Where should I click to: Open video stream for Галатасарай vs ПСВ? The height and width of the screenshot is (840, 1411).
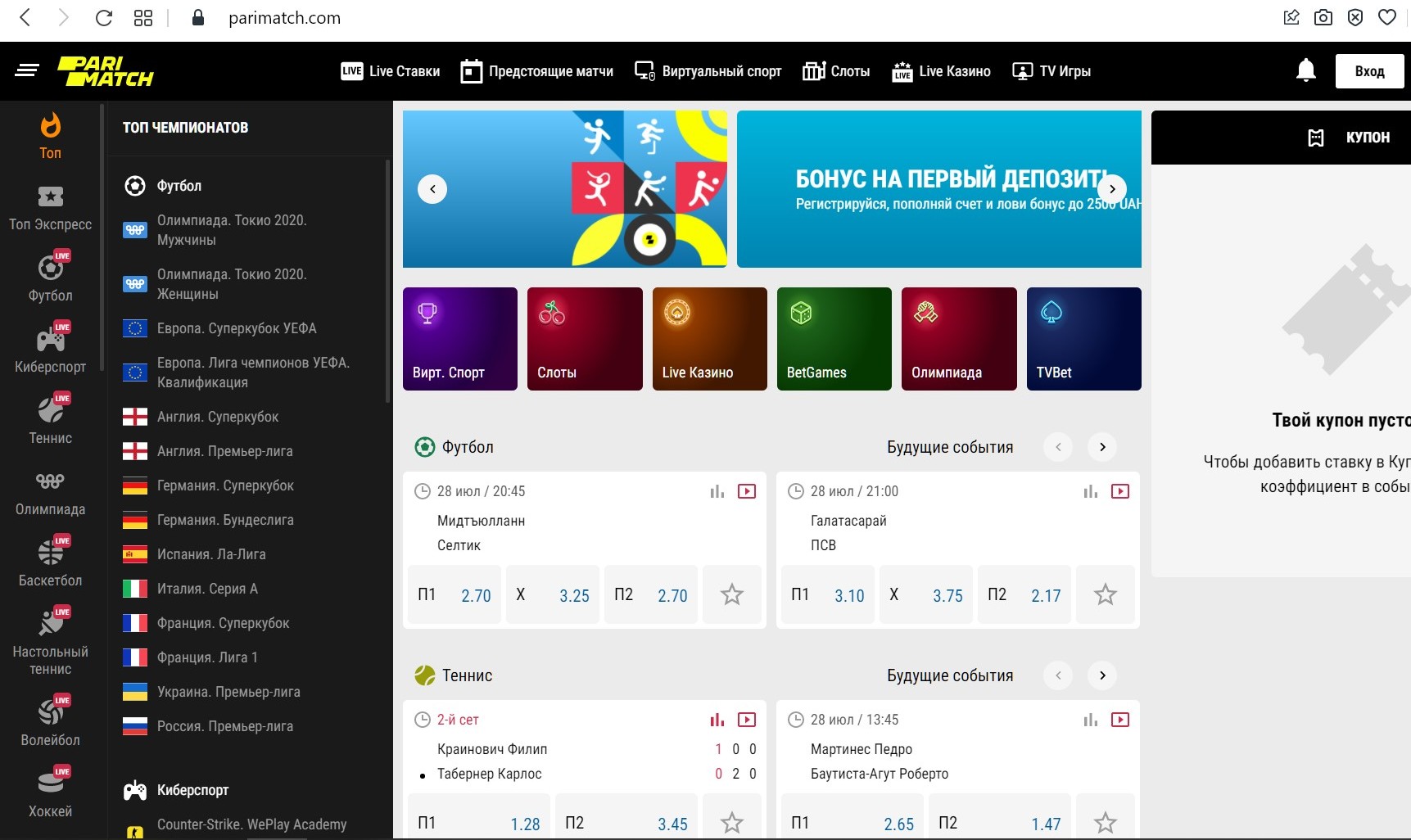click(x=1120, y=491)
